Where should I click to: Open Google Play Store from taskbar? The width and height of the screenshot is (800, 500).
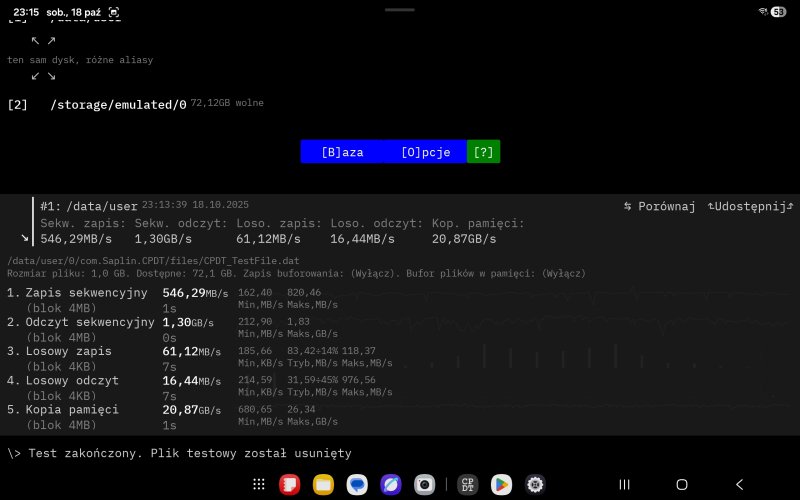501,484
